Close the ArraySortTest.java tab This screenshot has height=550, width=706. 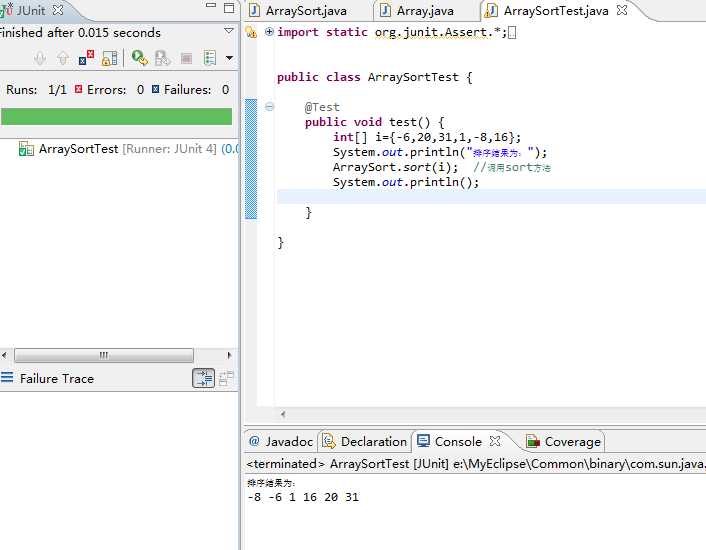tap(622, 10)
